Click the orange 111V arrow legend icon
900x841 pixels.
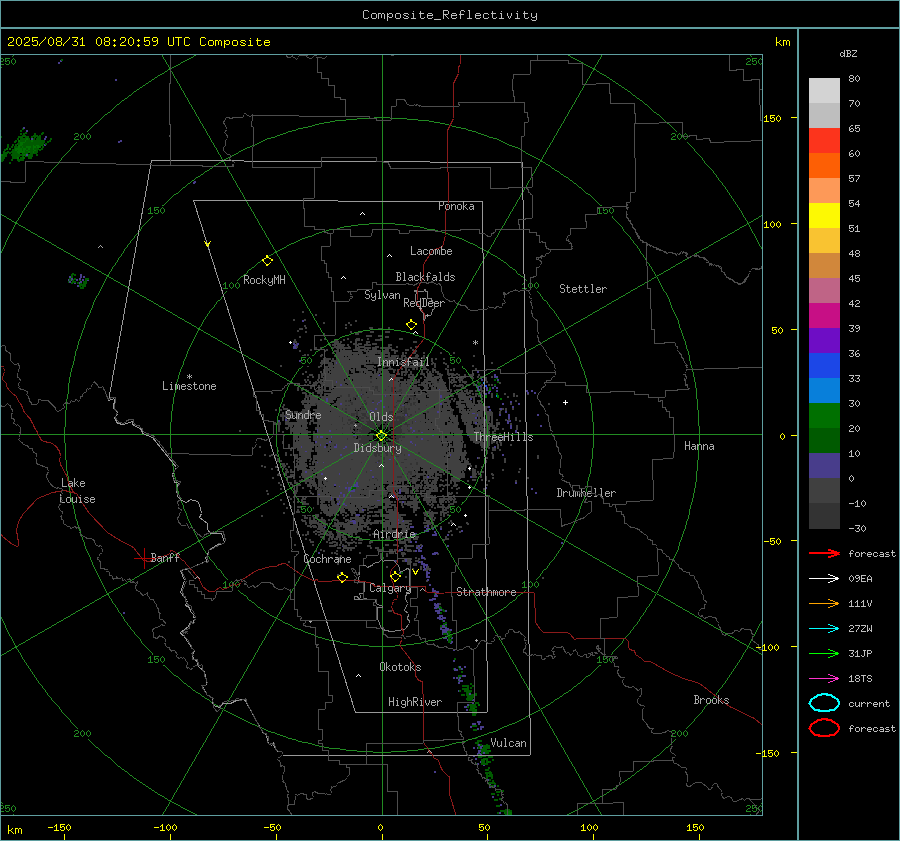pyautogui.click(x=824, y=603)
